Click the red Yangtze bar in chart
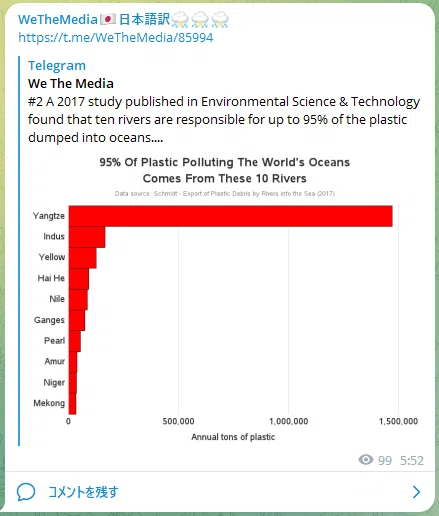This screenshot has height=516, width=439. 231,216
